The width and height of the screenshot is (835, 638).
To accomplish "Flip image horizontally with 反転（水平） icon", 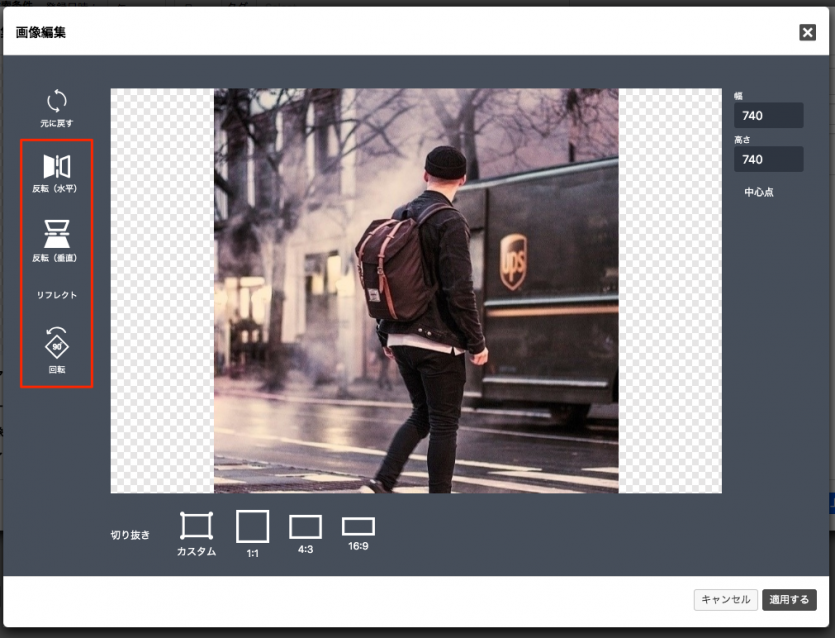I will pyautogui.click(x=56, y=166).
